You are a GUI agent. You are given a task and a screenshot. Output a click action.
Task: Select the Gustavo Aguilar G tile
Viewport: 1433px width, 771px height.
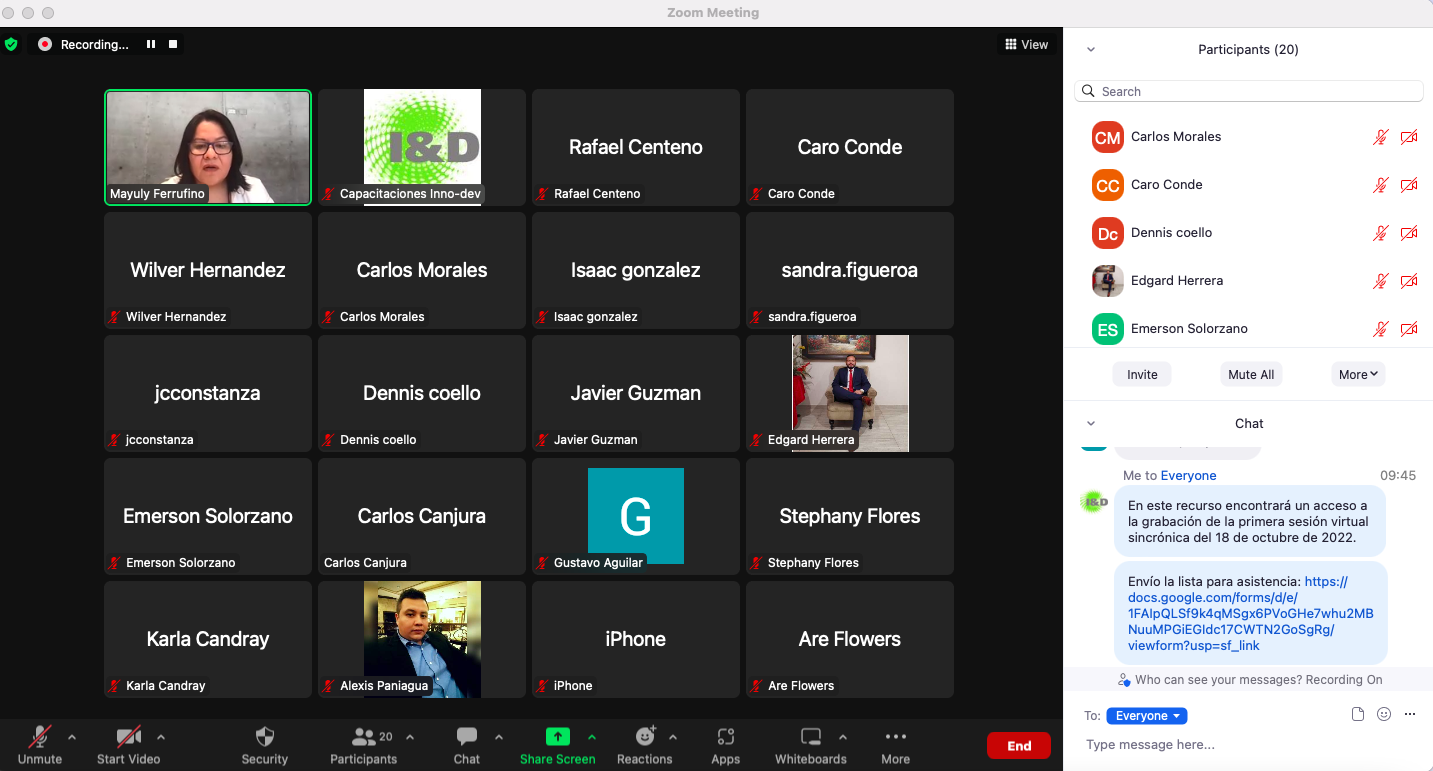click(636, 516)
